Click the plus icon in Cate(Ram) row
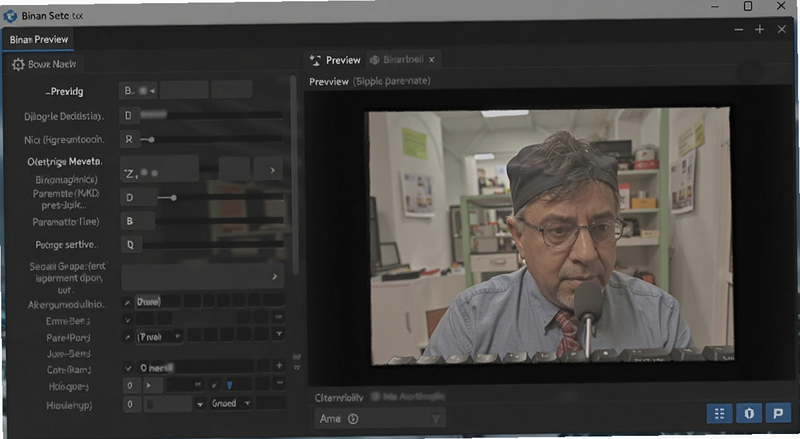Image resolution: width=800 pixels, height=439 pixels. (x=279, y=365)
